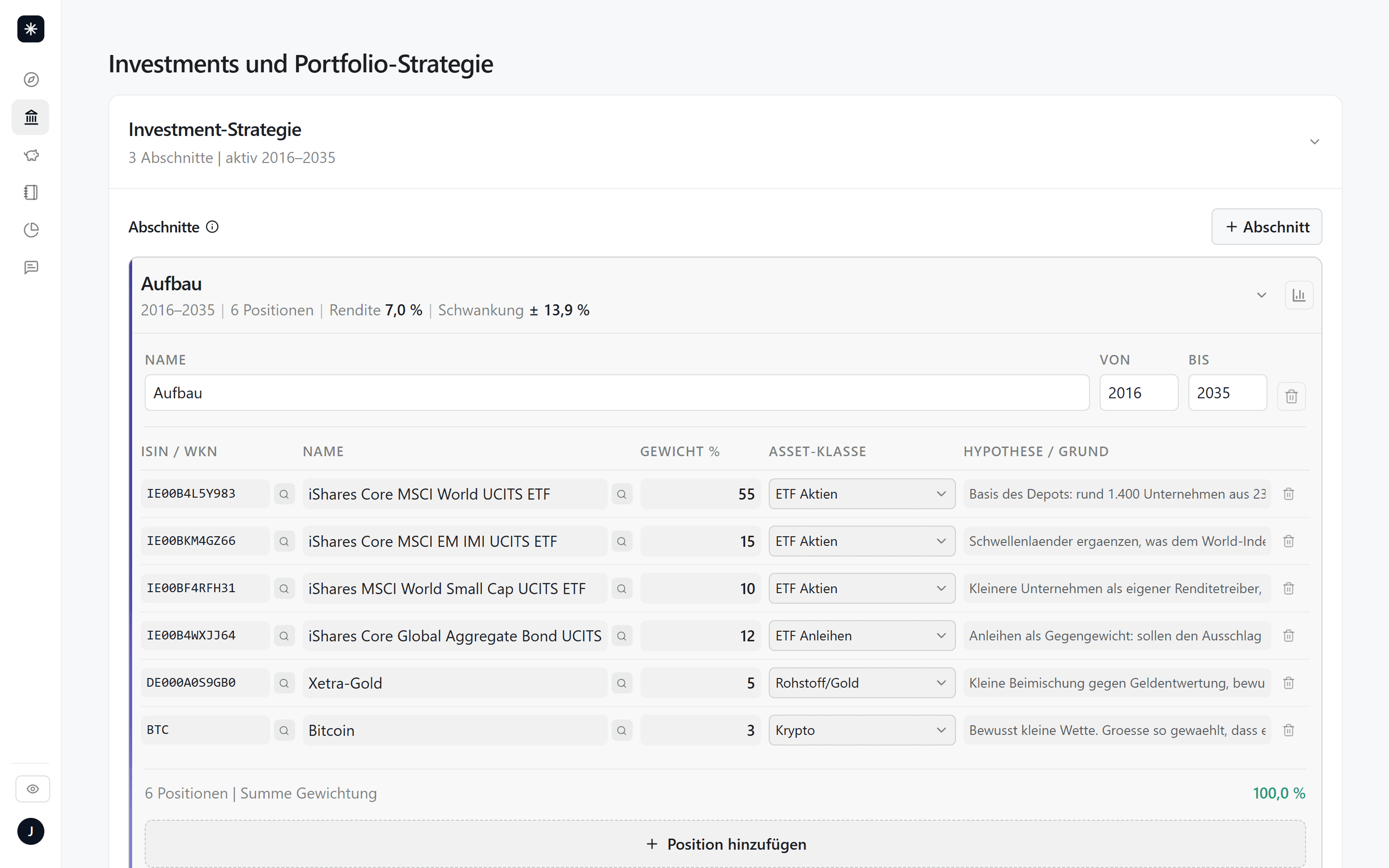Collapse the Aufbau section chevron
The image size is (1389, 868).
pyautogui.click(x=1261, y=295)
